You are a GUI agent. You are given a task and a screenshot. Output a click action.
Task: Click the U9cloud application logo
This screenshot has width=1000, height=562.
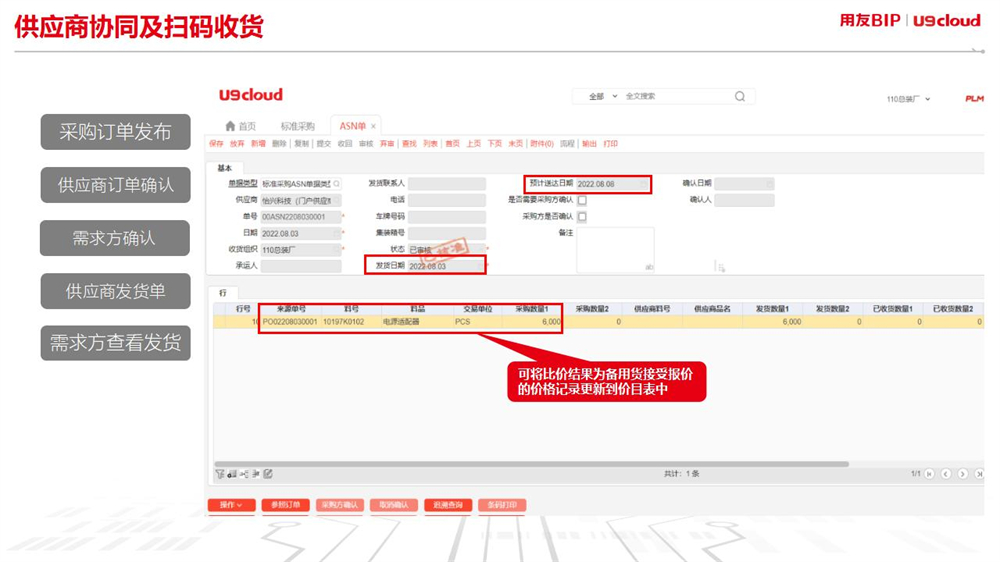pos(251,95)
